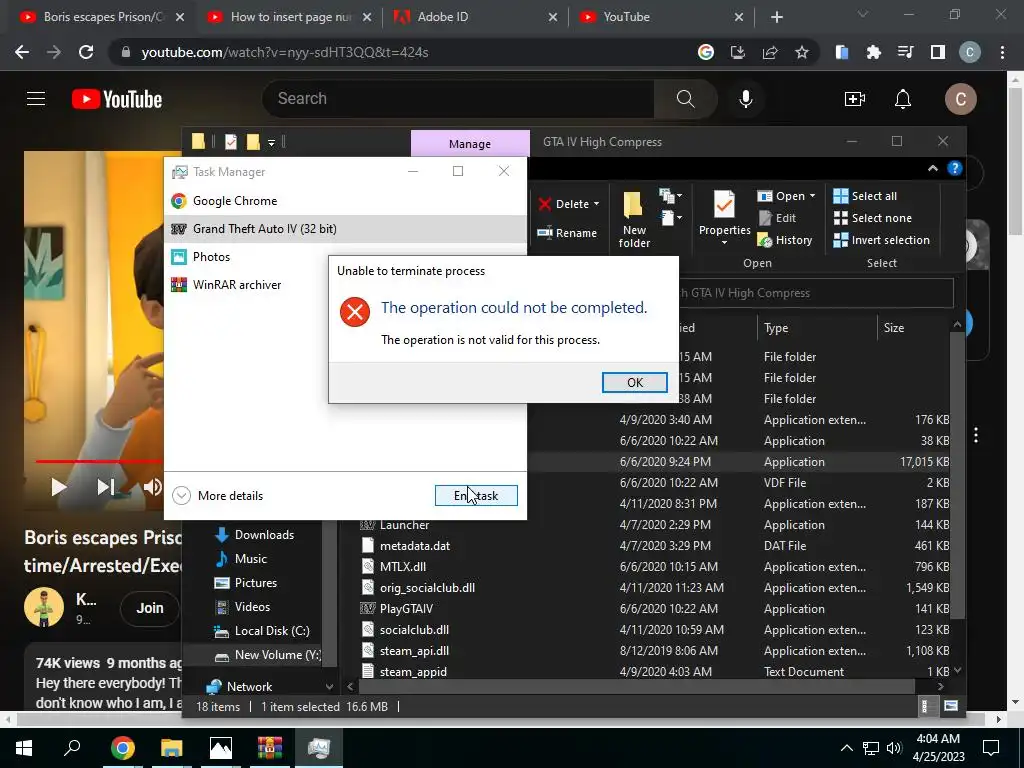Viewport: 1024px width, 768px height.
Task: Click Invert selection in ribbon
Action: (x=882, y=240)
